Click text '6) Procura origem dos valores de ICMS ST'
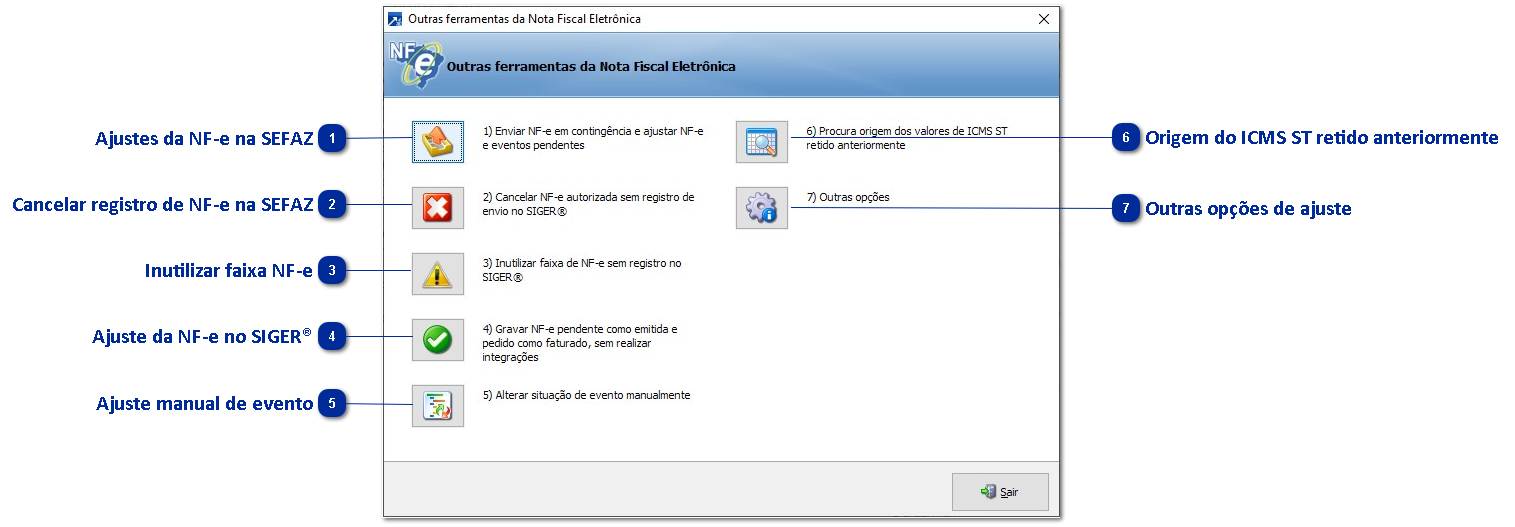The width and height of the screenshot is (1515, 527). [x=907, y=132]
